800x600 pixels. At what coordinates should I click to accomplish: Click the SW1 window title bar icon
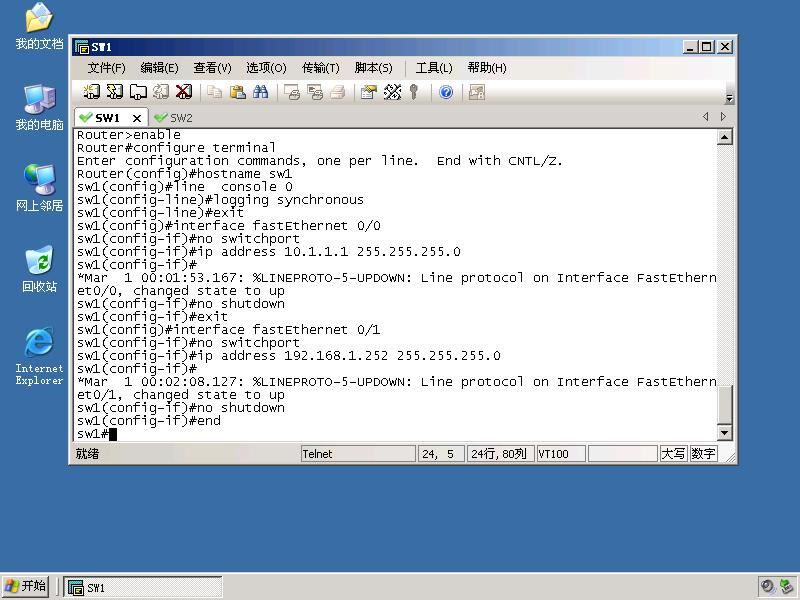(x=82, y=47)
